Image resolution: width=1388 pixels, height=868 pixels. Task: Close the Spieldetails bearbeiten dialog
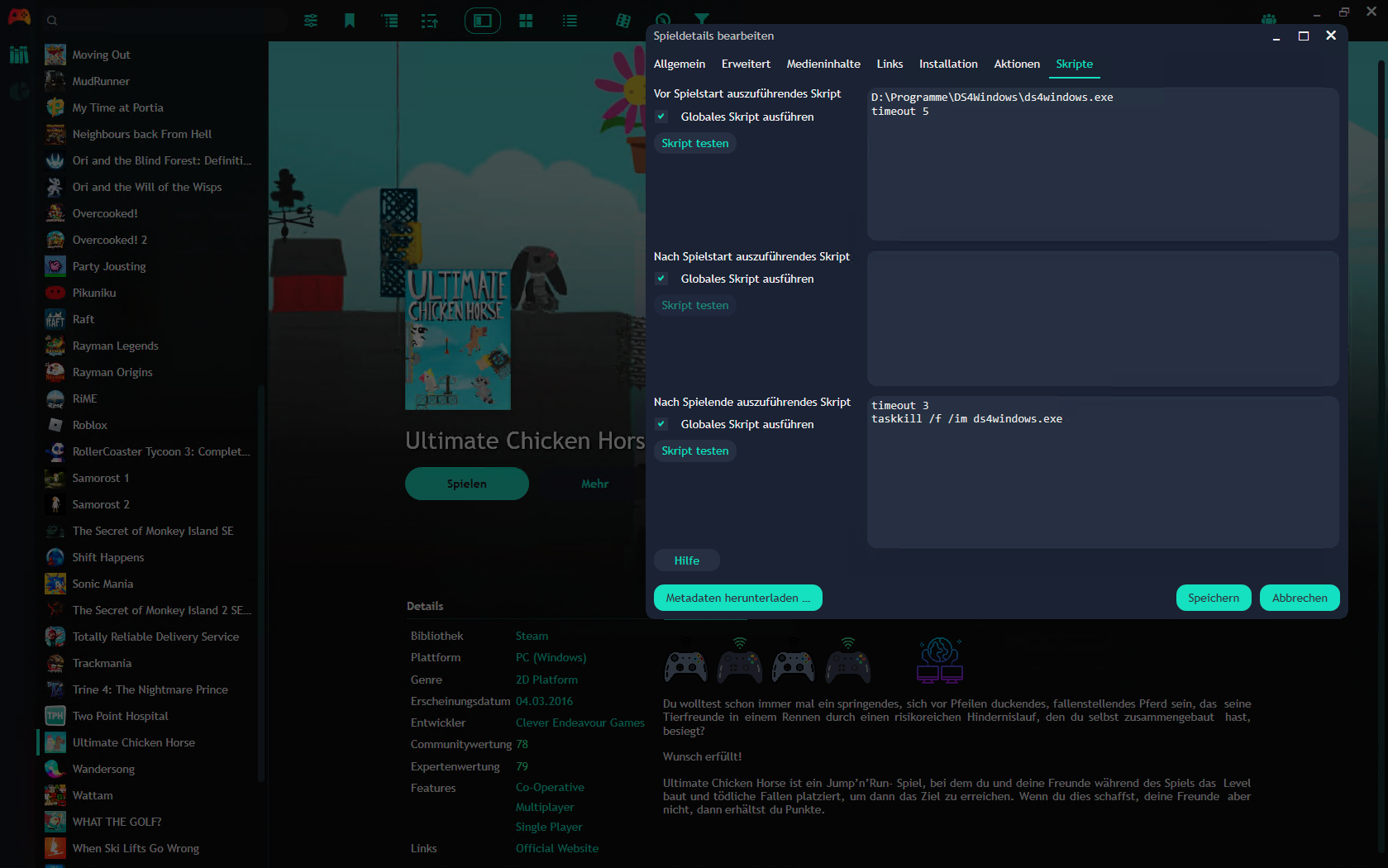click(x=1331, y=36)
